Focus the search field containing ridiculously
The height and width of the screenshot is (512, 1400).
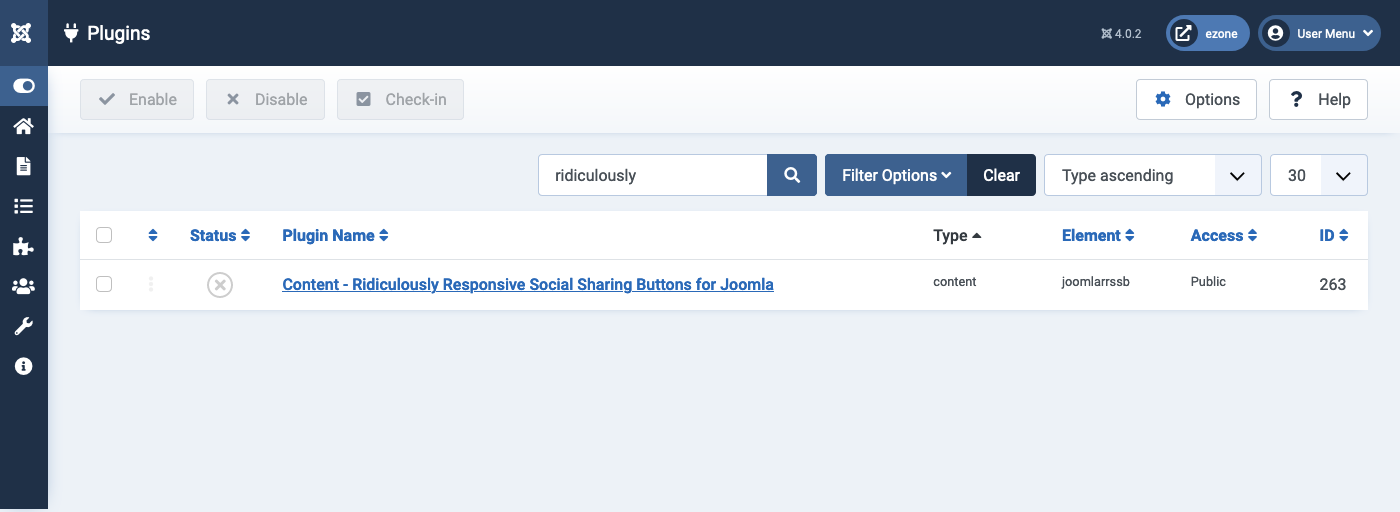(x=653, y=175)
